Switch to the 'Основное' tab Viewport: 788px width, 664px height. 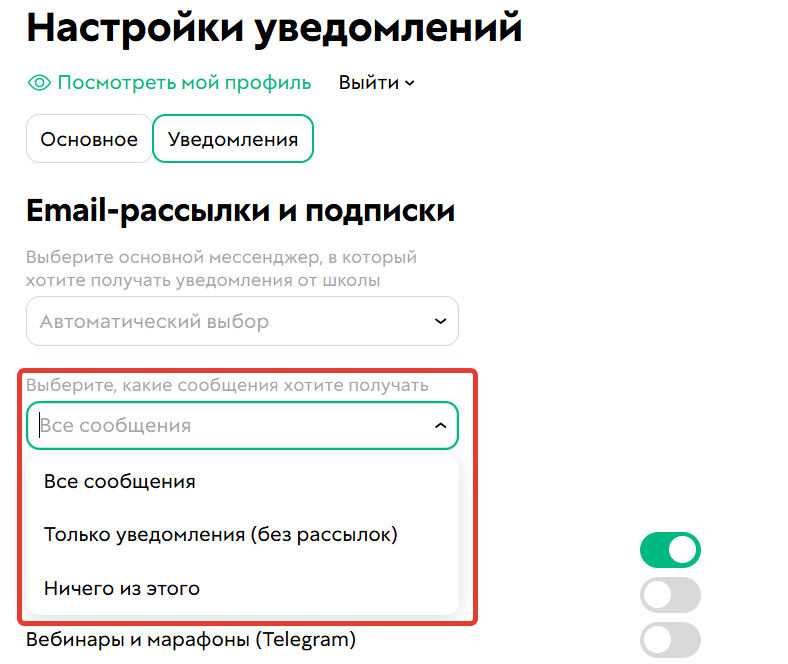click(x=89, y=139)
